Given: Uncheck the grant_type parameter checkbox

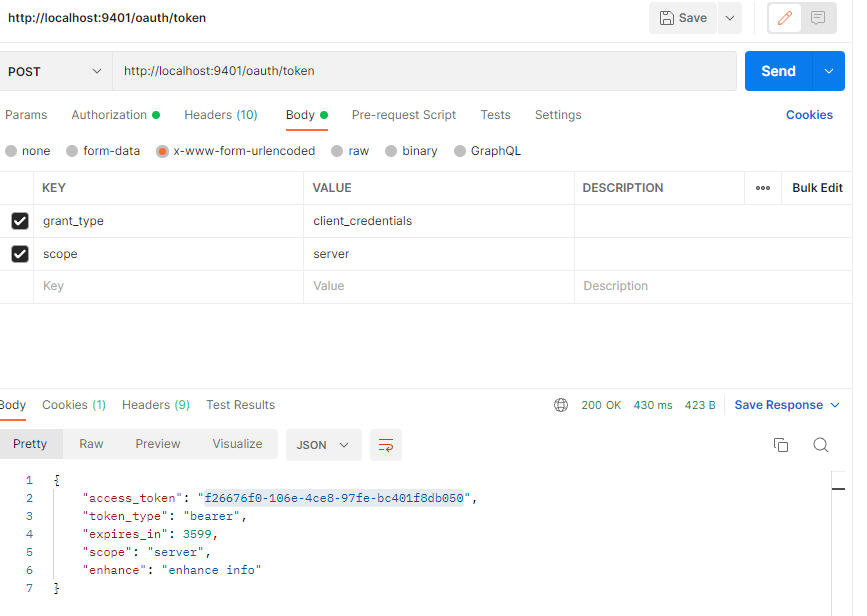Looking at the screenshot, I should 20,221.
